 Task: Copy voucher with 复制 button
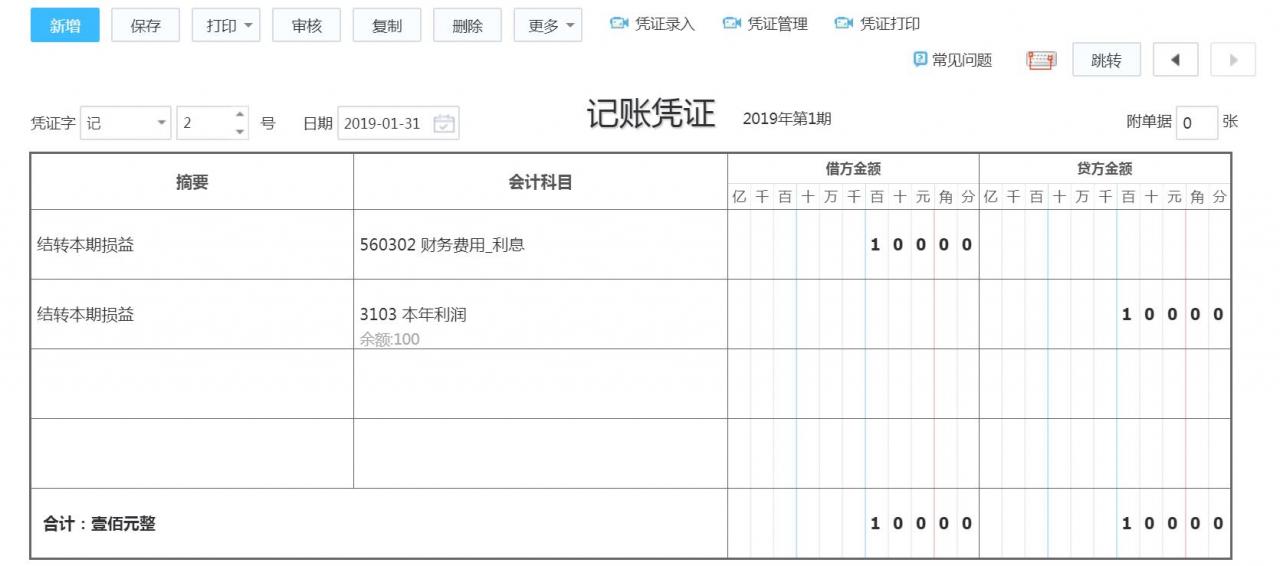pyautogui.click(x=387, y=26)
